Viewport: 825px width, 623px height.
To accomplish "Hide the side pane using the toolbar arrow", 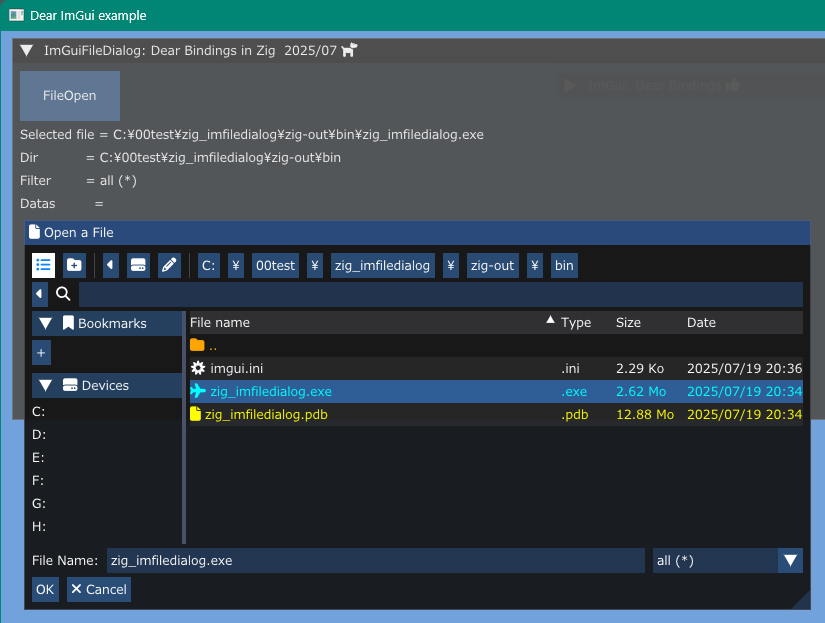I will tap(110, 265).
